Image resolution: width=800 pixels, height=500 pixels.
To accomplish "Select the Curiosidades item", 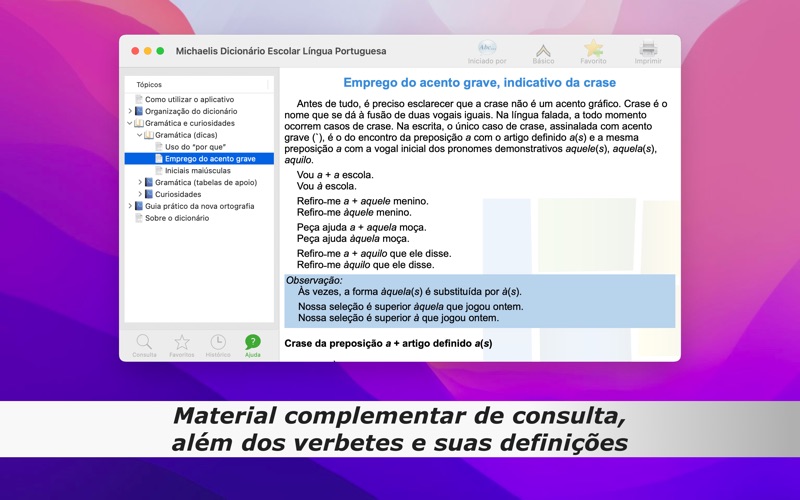I will [178, 194].
